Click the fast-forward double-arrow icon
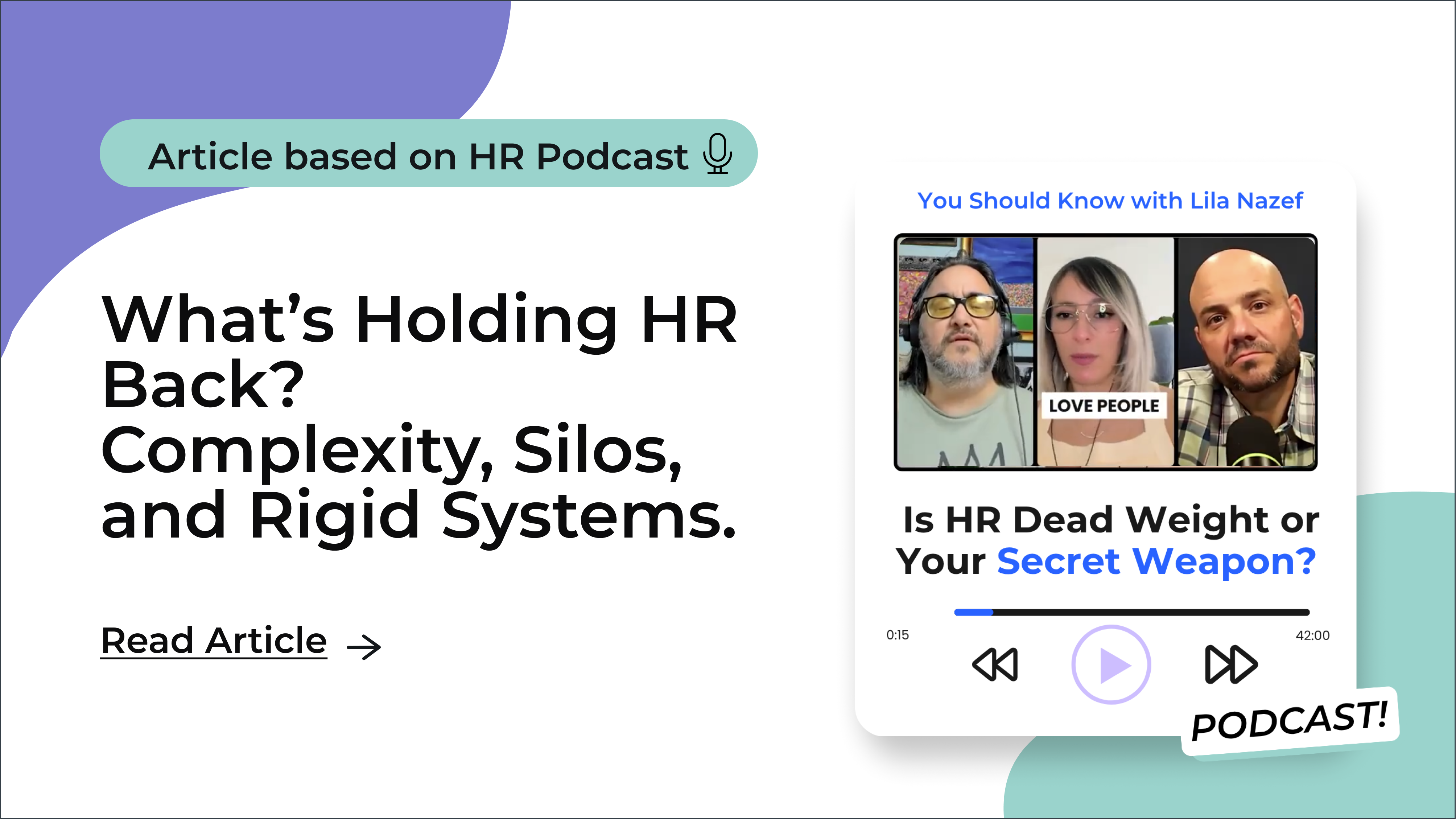The width and height of the screenshot is (1456, 819). pyautogui.click(x=1231, y=664)
